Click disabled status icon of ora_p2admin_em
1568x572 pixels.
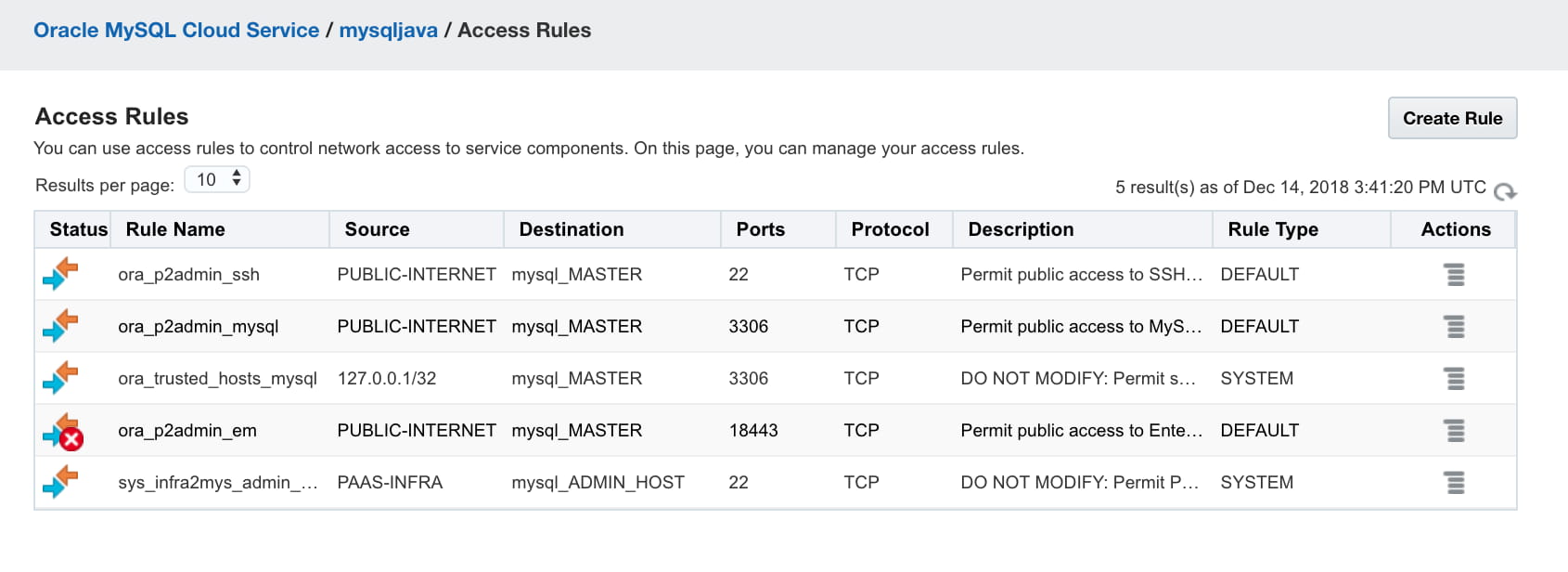pos(63,432)
